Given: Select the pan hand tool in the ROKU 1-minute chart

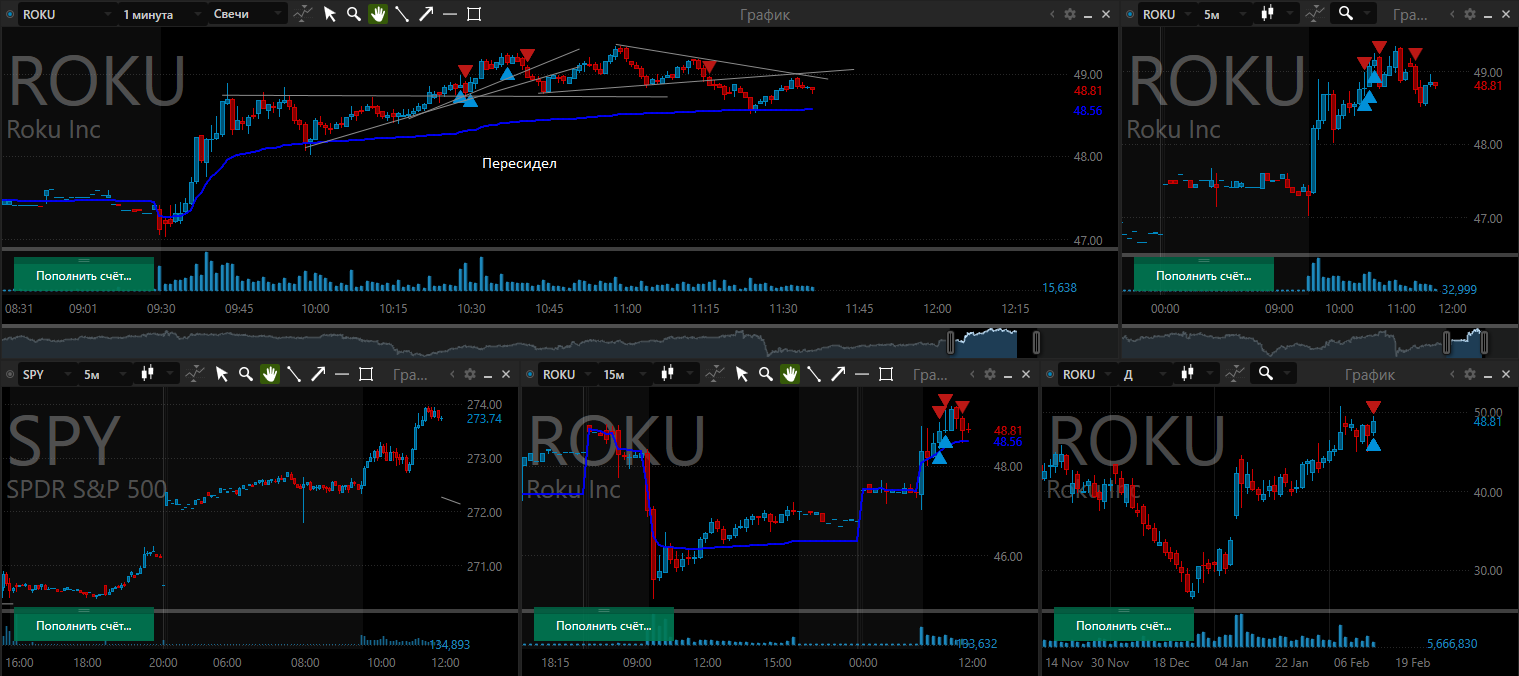Looking at the screenshot, I should [377, 14].
